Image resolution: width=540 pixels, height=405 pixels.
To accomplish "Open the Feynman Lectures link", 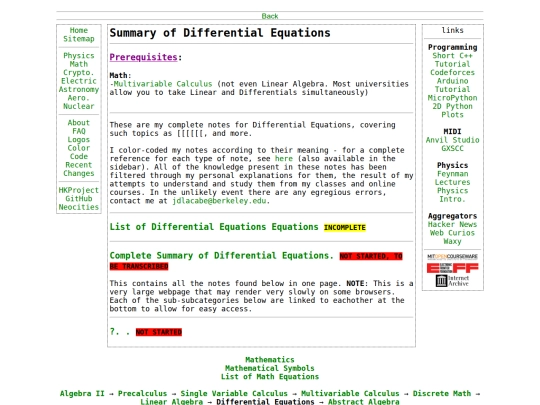I will tap(452, 178).
